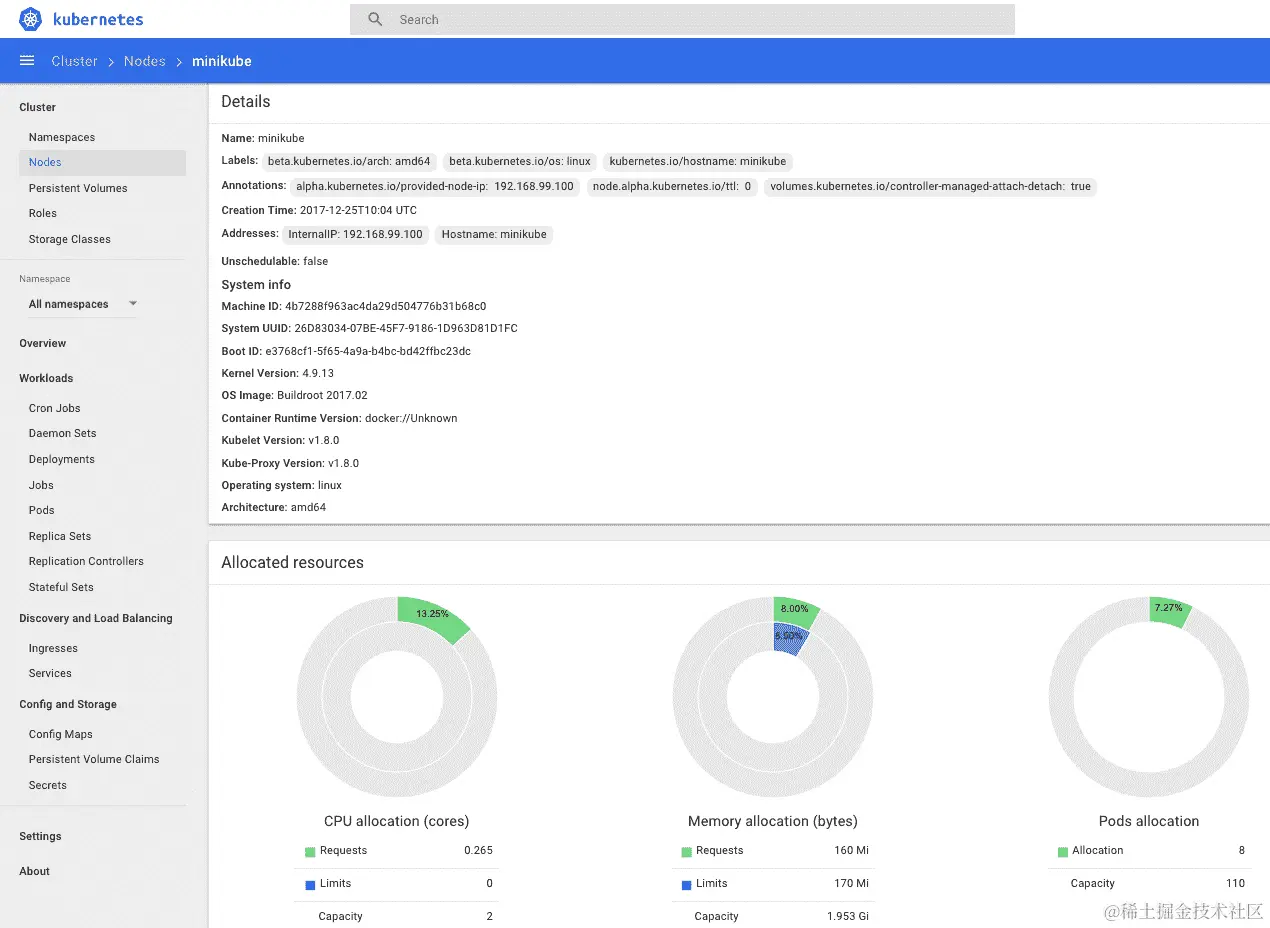Open Storage Classes in sidebar
1270x928 pixels.
[70, 239]
